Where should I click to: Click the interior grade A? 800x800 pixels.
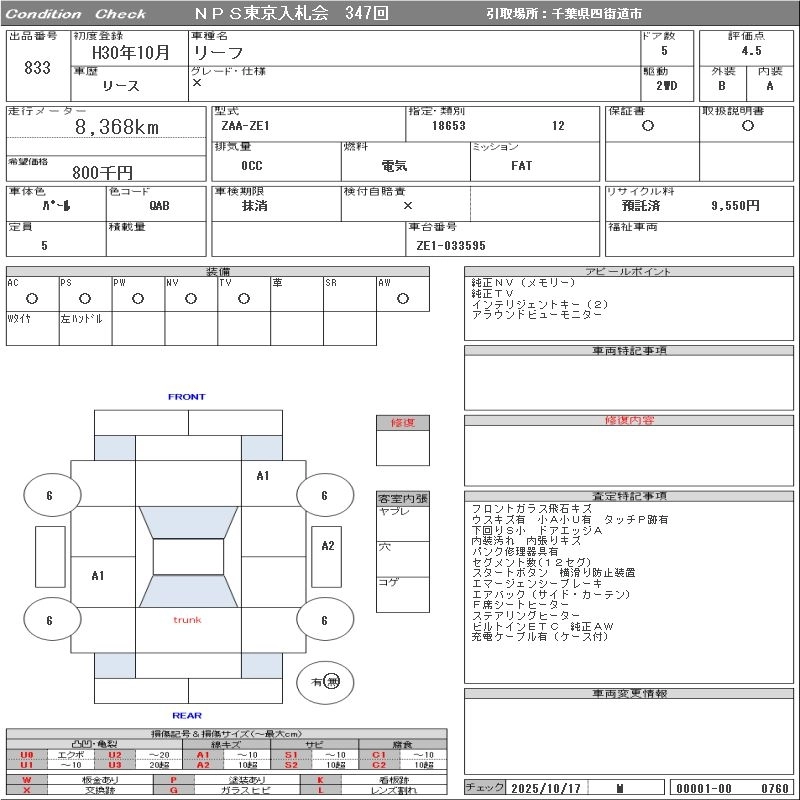coord(770,86)
